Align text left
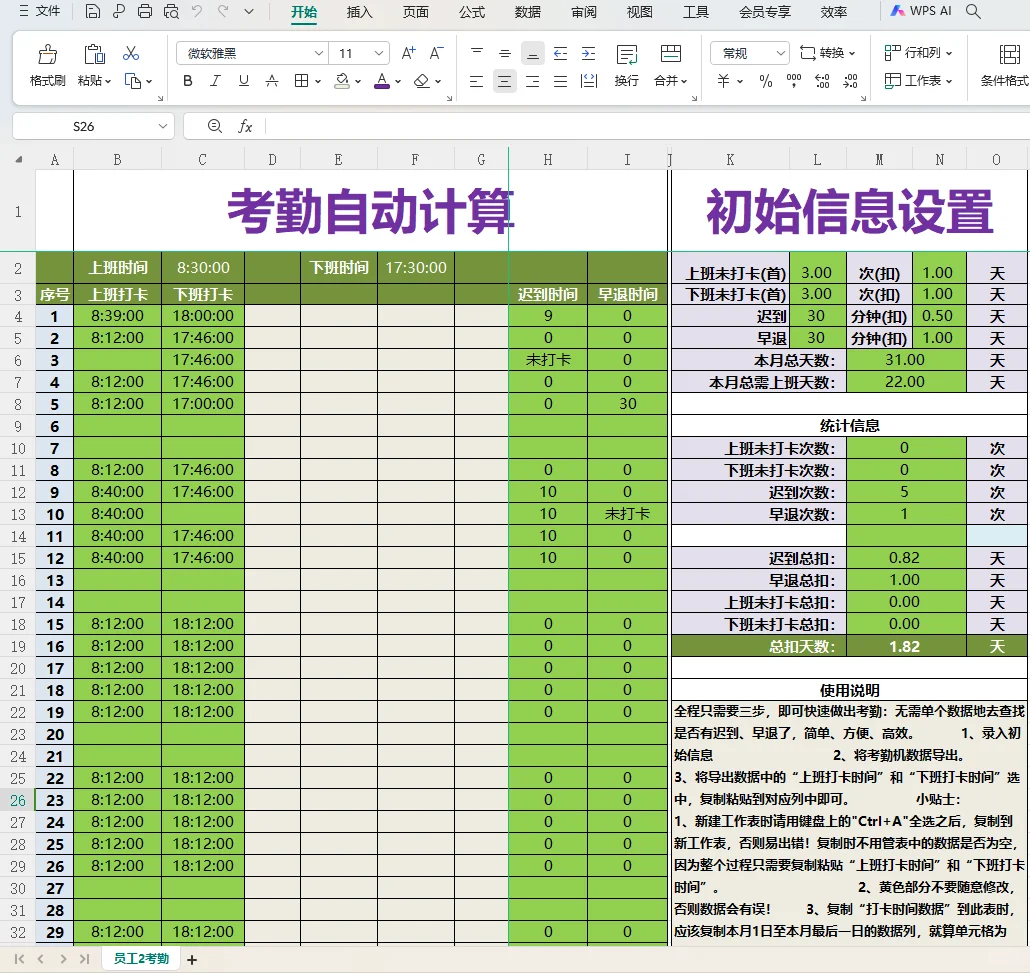The image size is (1030, 973). pyautogui.click(x=477, y=81)
